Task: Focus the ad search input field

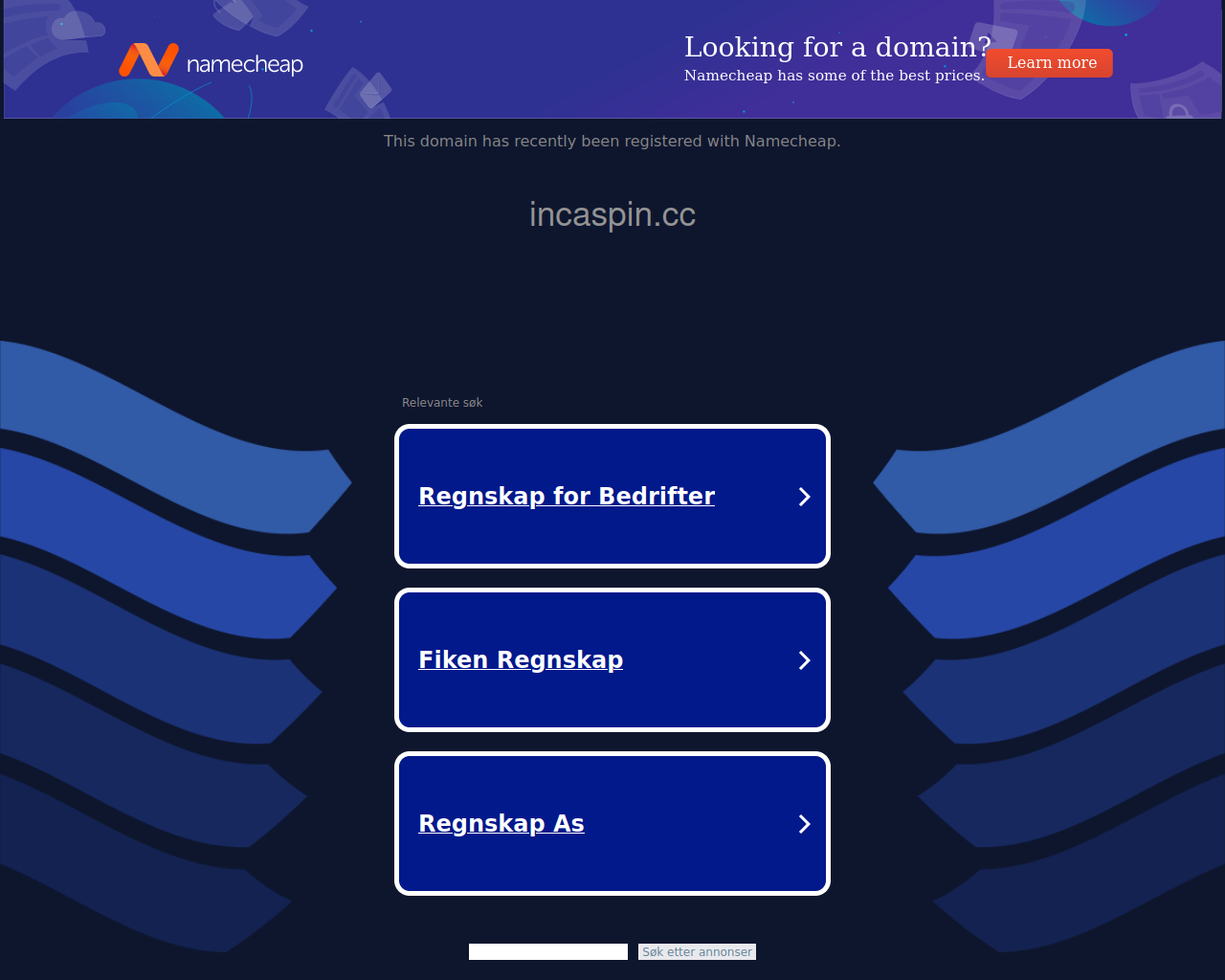Action: (548, 951)
